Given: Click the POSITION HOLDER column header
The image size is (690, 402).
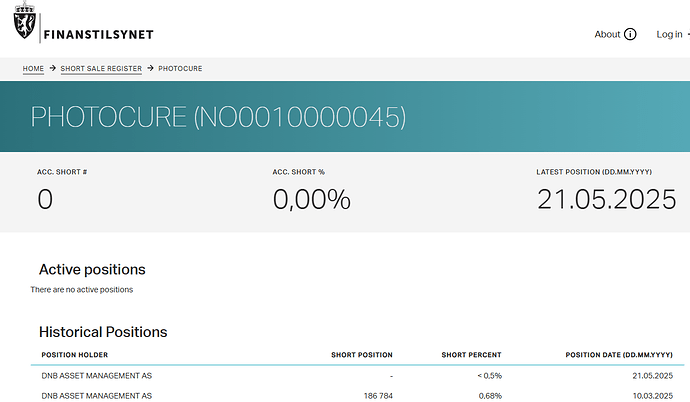Looking at the screenshot, I should coord(75,355).
